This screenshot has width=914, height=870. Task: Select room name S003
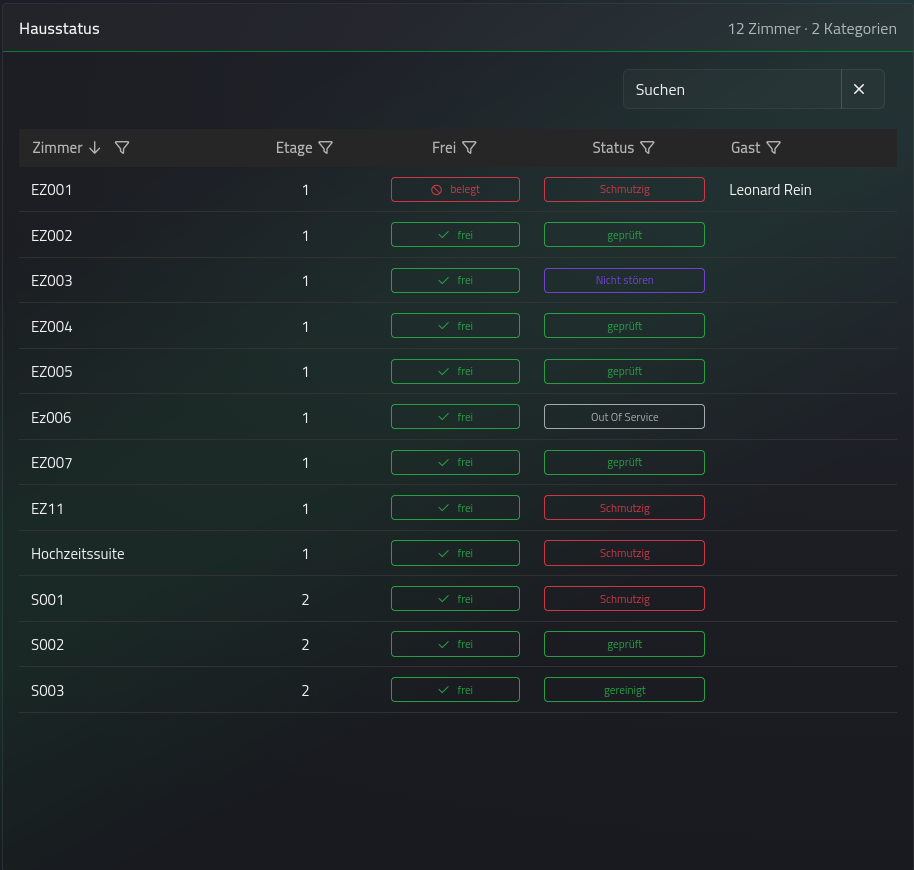[x=47, y=691]
